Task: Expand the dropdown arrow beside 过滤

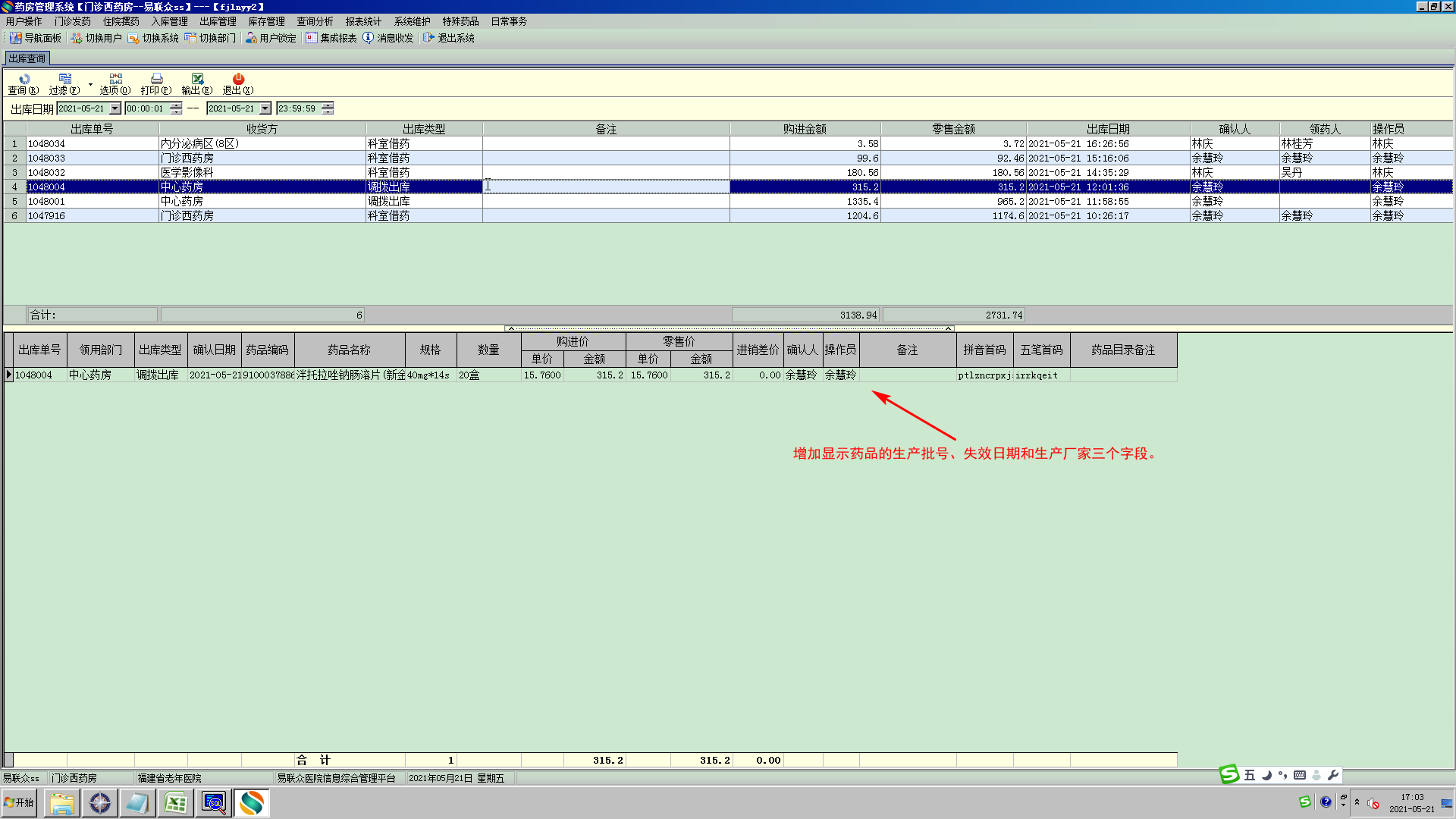Action: click(90, 83)
